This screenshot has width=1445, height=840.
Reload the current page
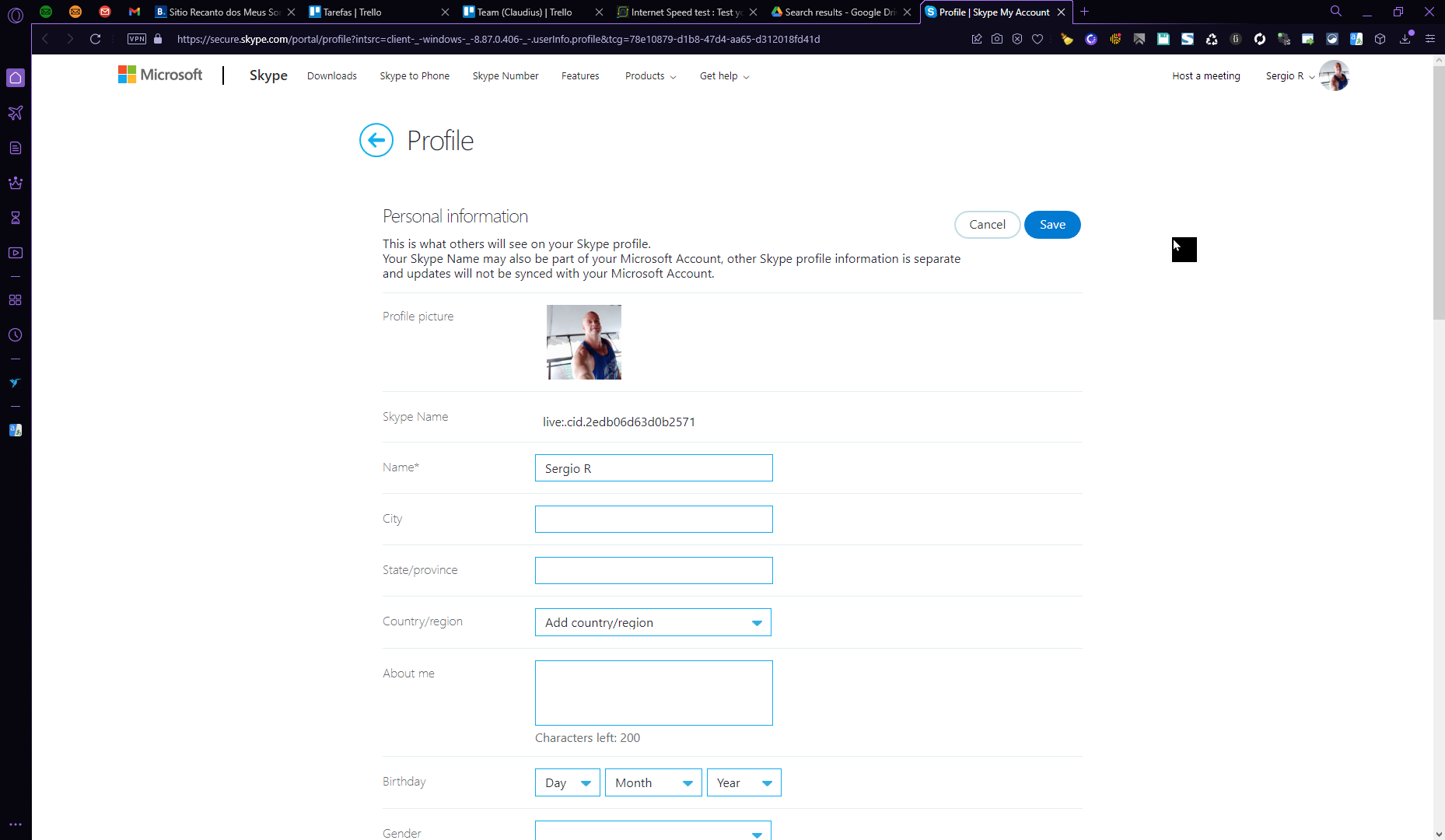click(x=96, y=39)
